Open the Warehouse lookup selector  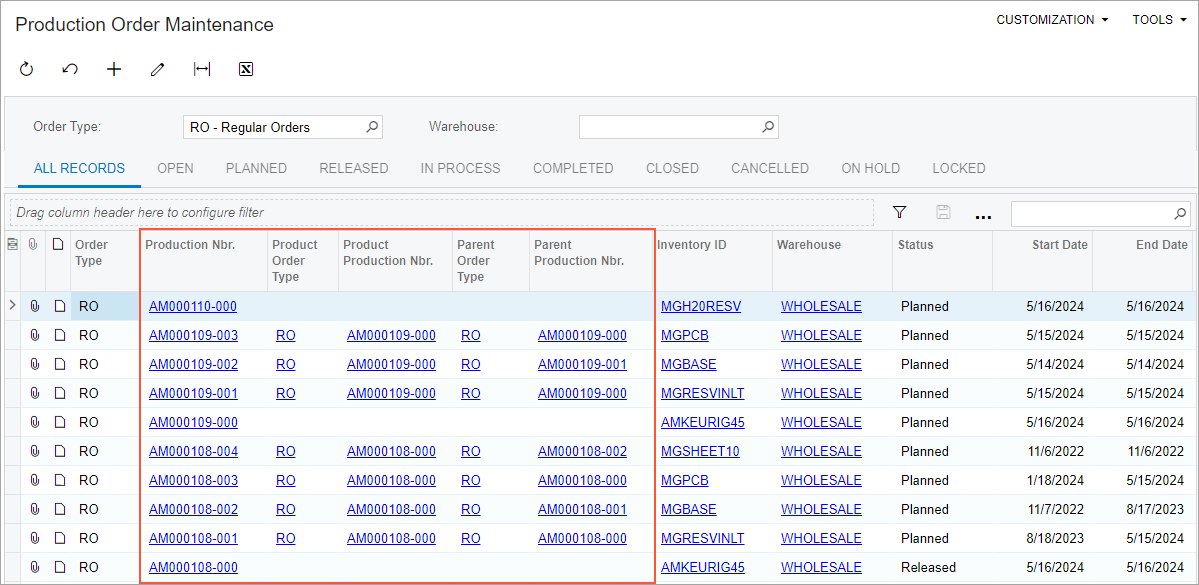click(768, 127)
